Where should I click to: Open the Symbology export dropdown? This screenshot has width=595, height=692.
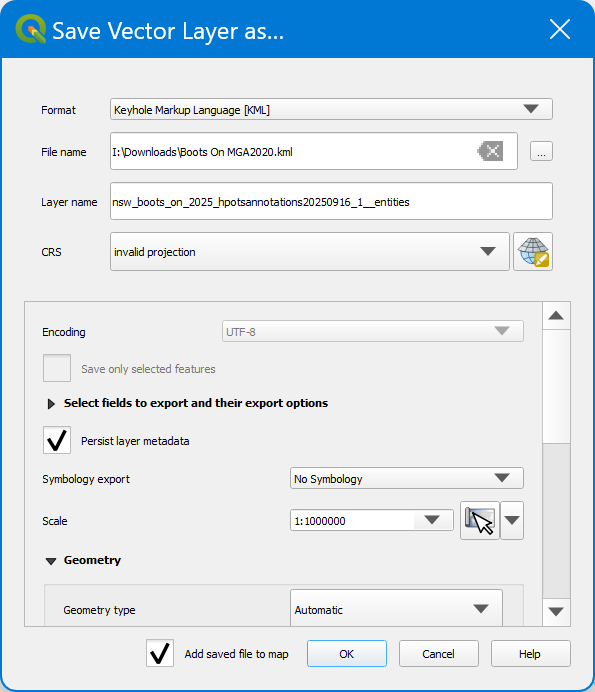[x=407, y=478]
